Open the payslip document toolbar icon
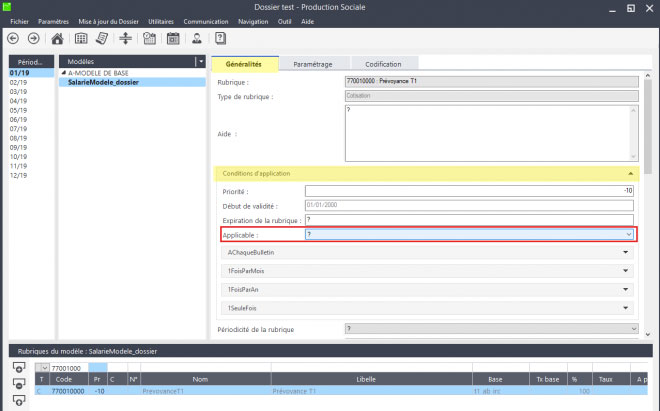This screenshot has width=660, height=411. click(102, 39)
